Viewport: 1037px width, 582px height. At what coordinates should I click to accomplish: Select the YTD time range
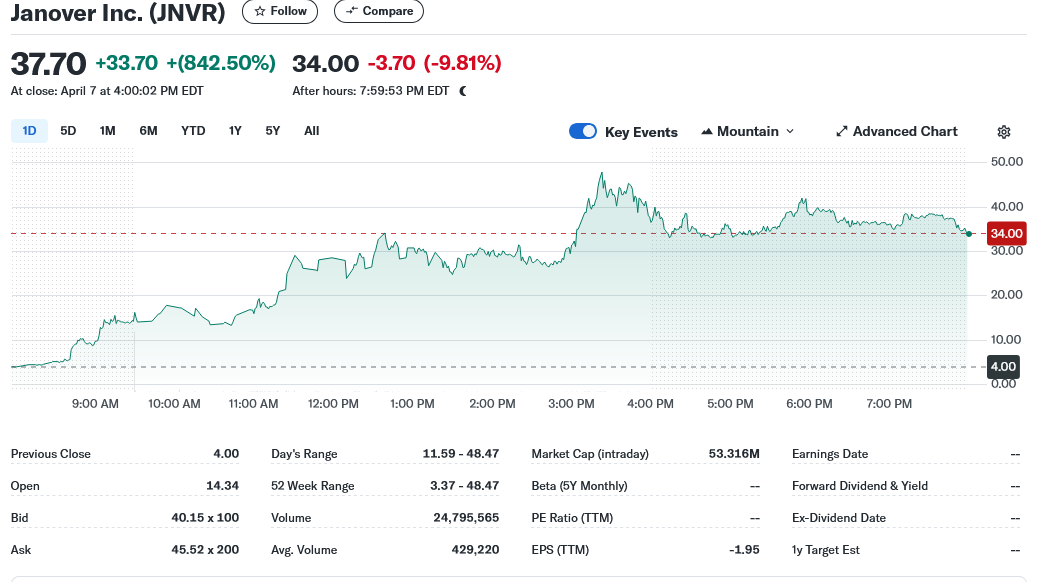(x=192, y=130)
